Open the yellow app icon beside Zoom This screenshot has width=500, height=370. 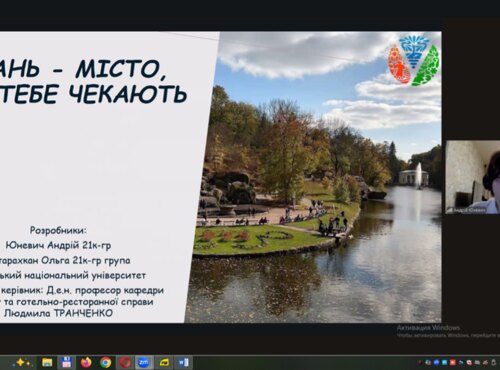164,362
